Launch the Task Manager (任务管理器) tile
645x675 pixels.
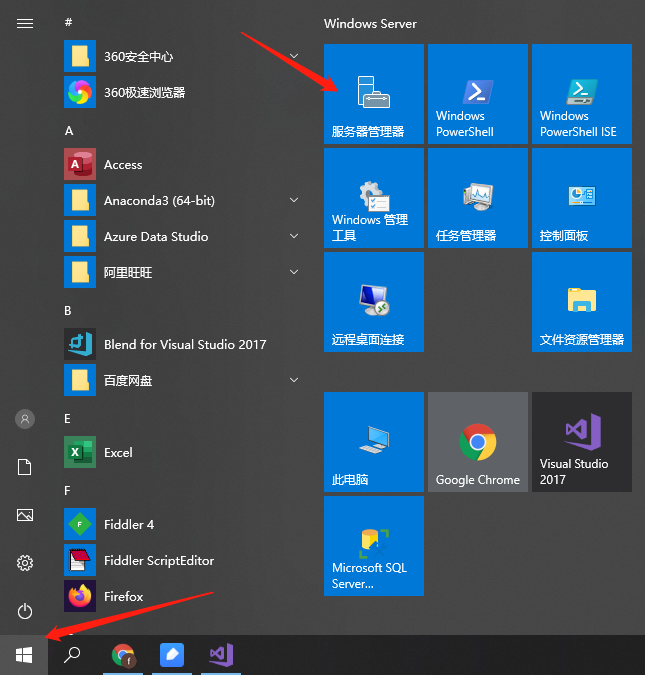[x=478, y=198]
